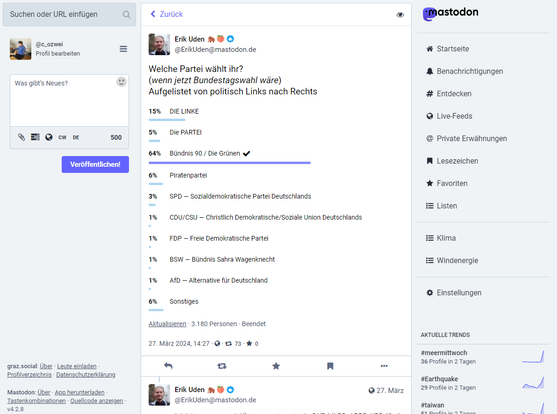Go back with the Zurück link
This screenshot has width=557, height=414.
click(167, 14)
